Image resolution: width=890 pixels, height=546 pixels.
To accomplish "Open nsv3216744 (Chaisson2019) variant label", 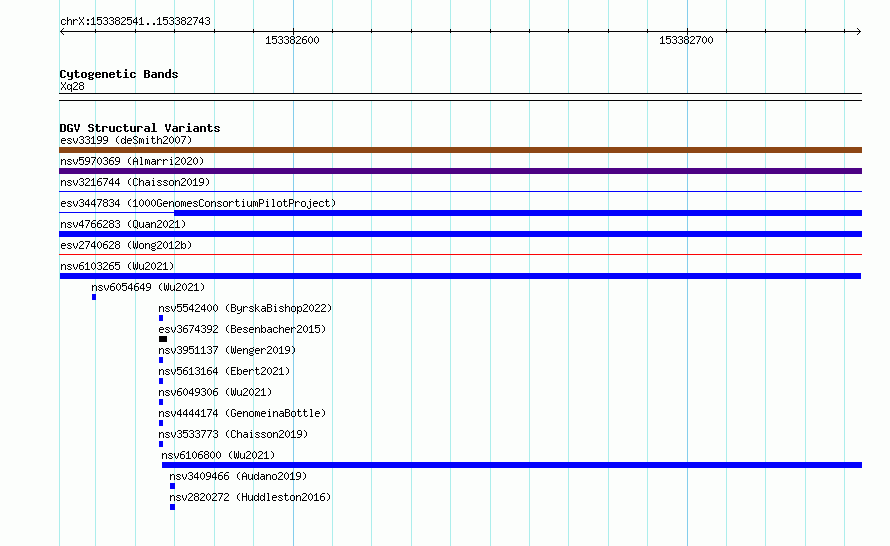I will tap(135, 182).
